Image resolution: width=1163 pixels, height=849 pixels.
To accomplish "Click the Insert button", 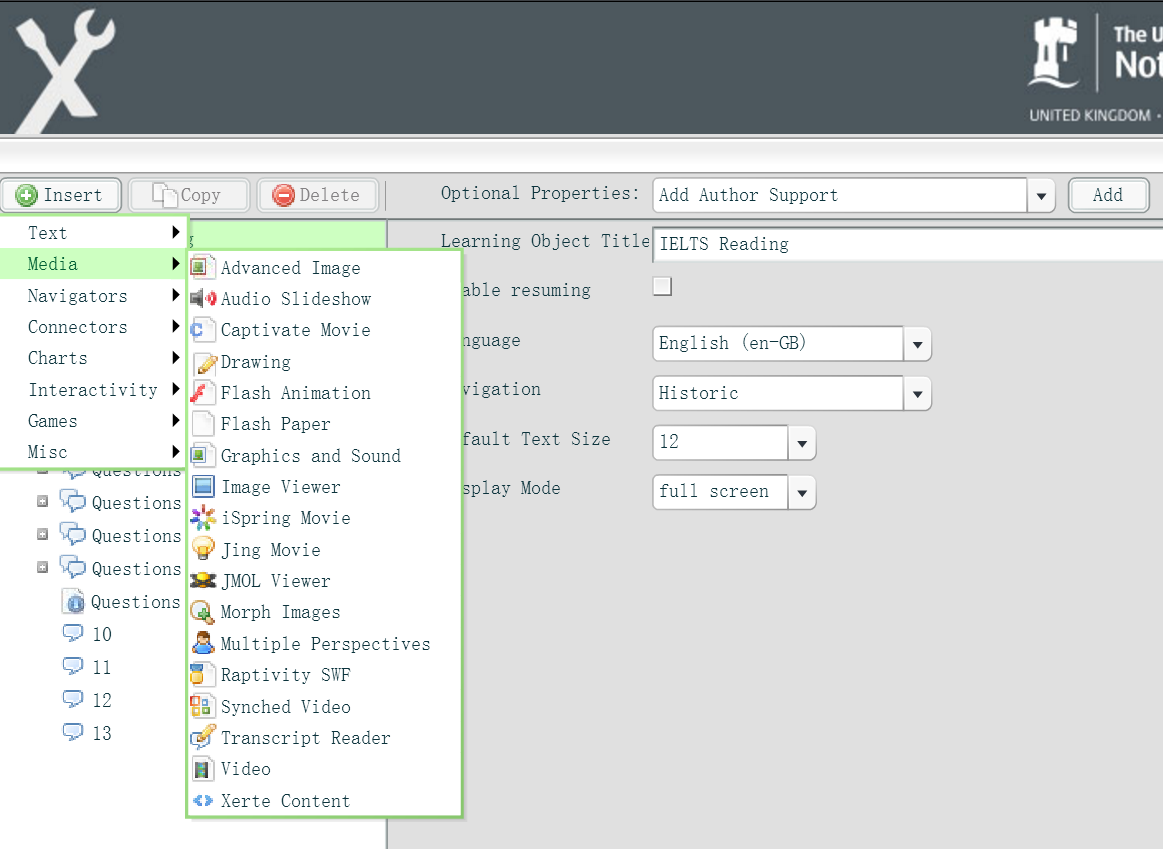I will point(61,195).
